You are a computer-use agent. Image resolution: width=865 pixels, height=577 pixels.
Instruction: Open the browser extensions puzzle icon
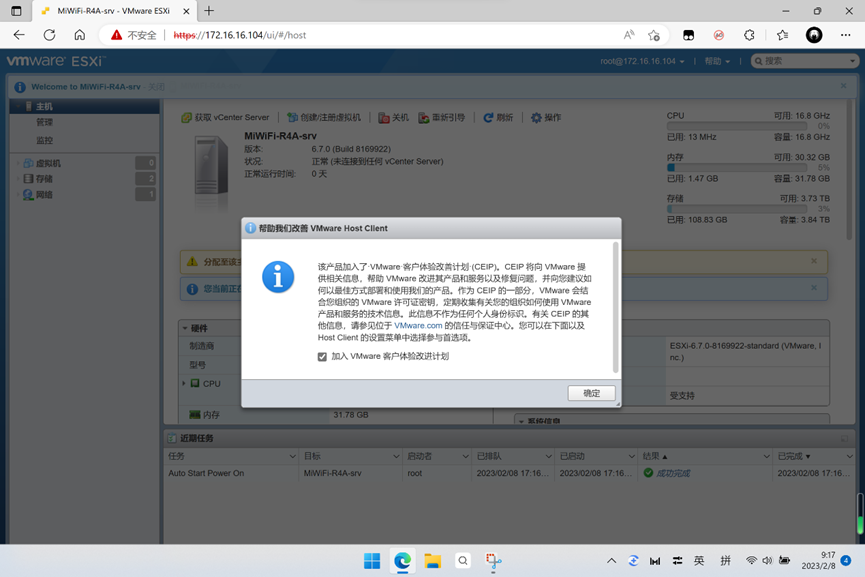749,35
